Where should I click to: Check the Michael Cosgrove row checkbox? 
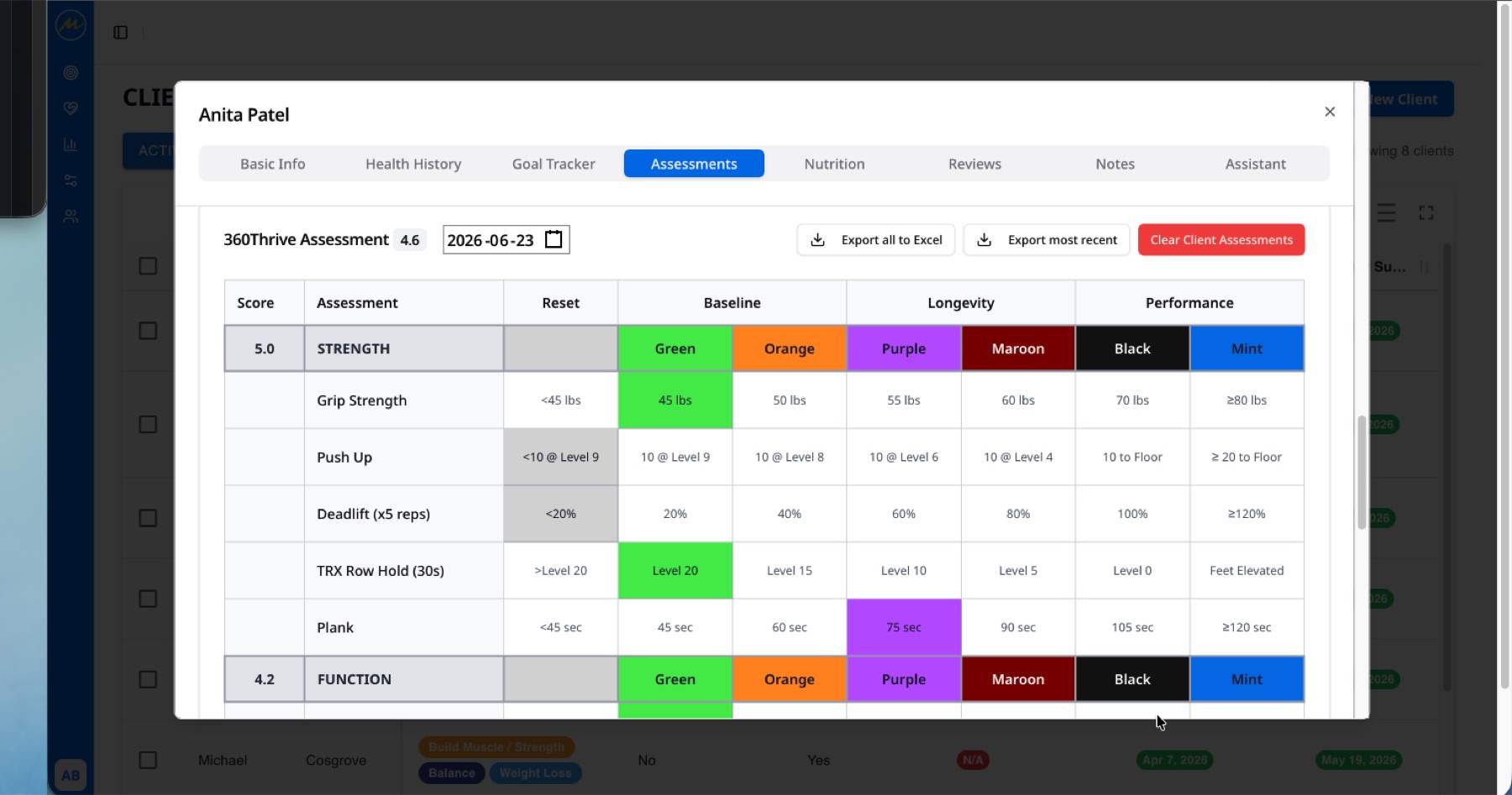(148, 760)
